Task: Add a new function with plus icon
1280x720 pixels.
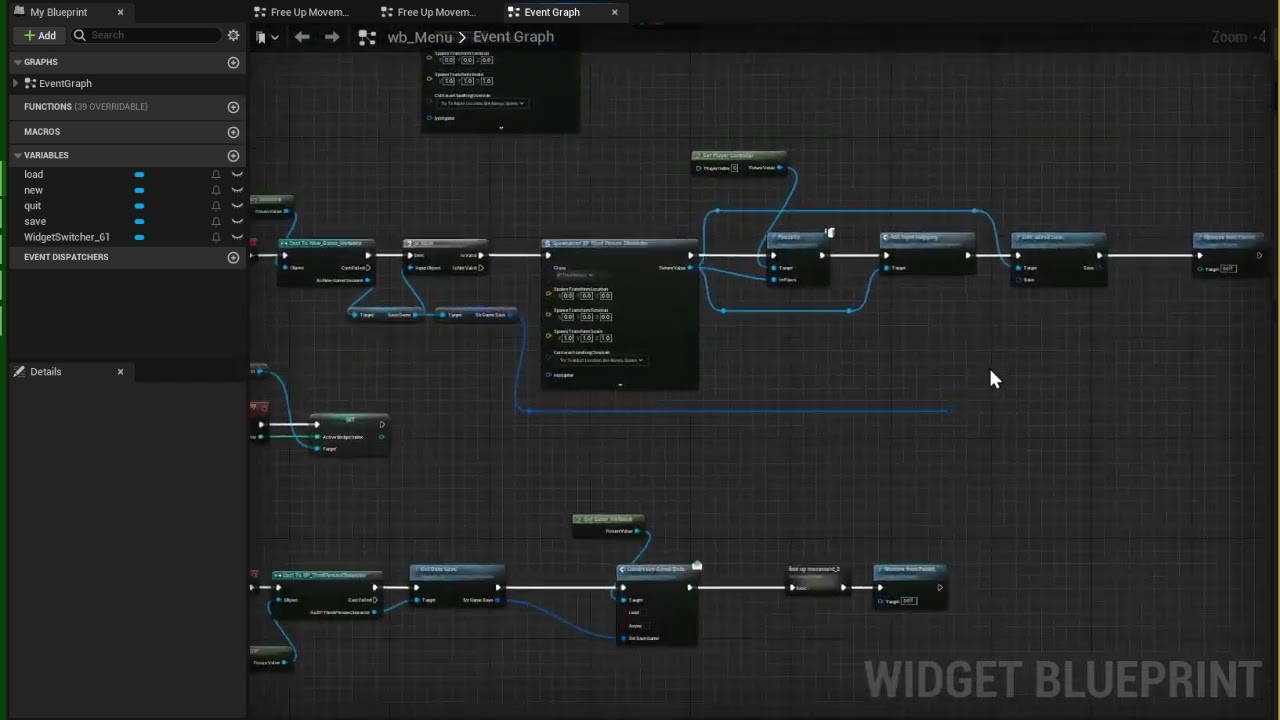Action: (233, 107)
